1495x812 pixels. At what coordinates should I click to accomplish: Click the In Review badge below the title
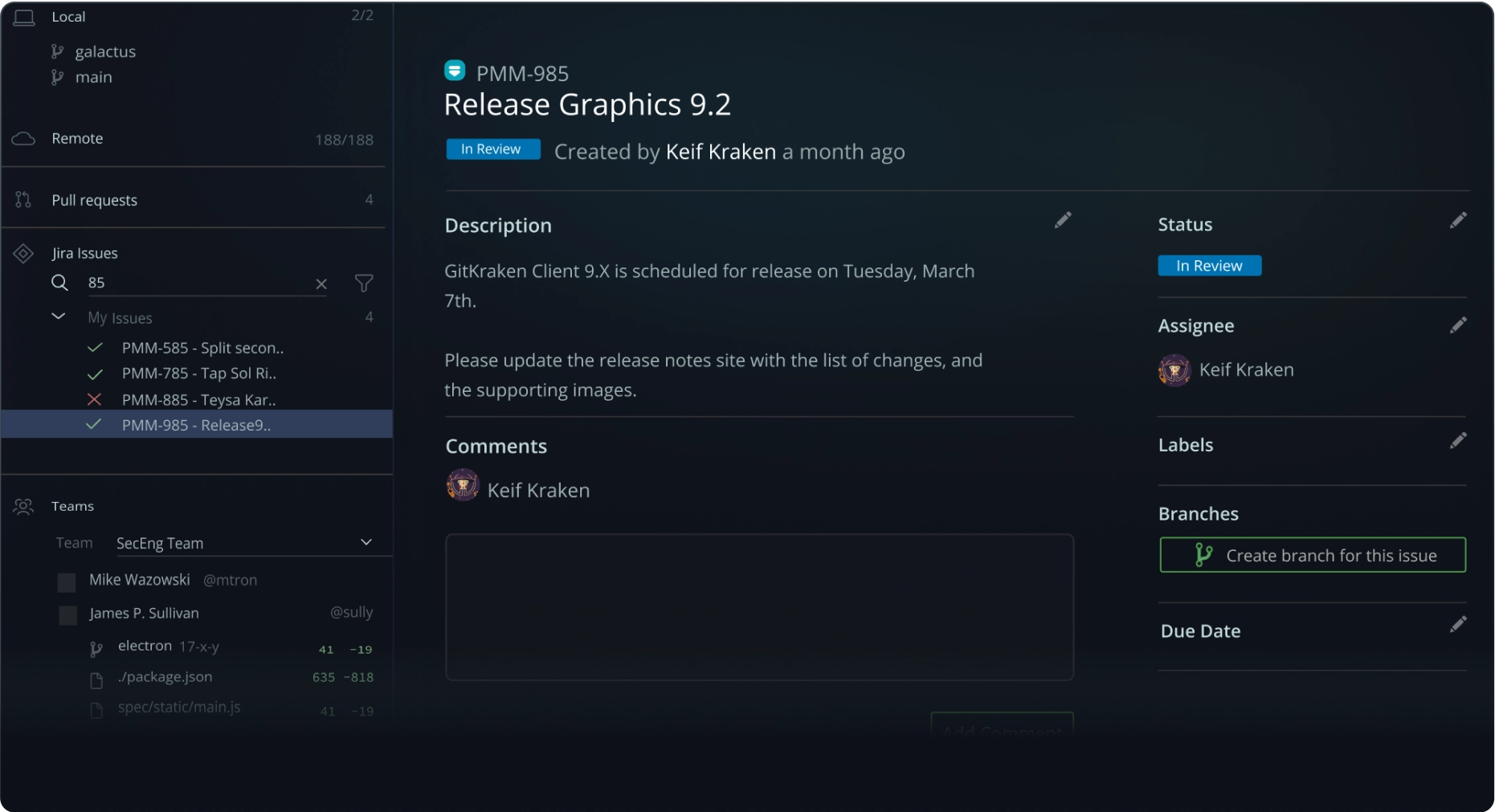(x=493, y=149)
